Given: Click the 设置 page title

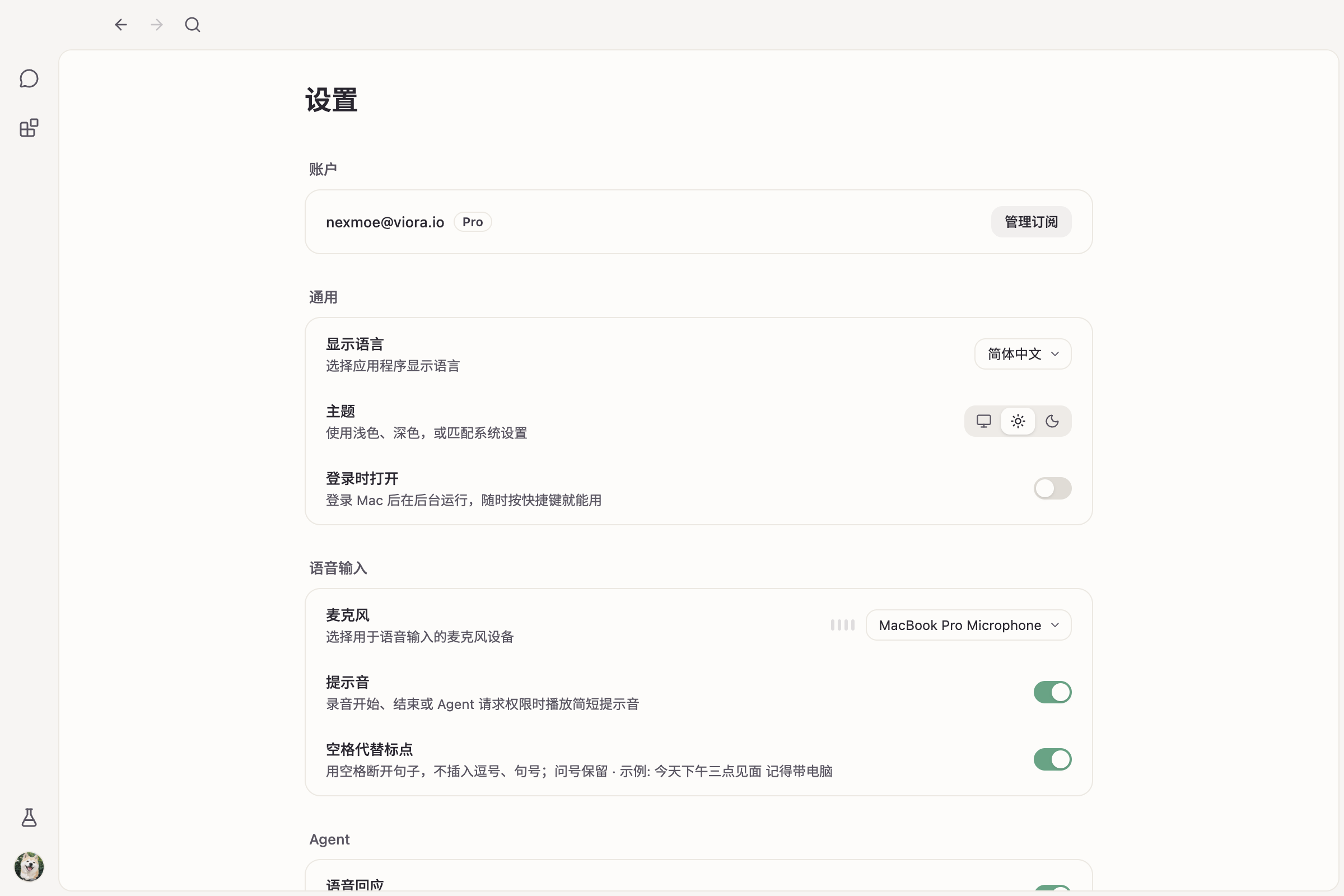Looking at the screenshot, I should 332,100.
